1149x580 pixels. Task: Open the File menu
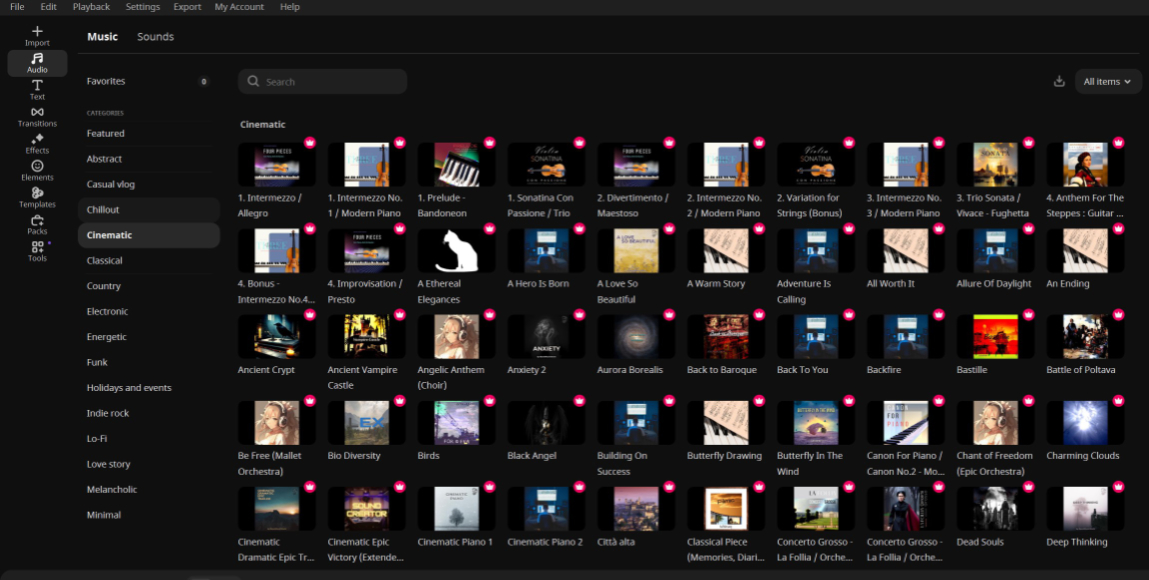pyautogui.click(x=17, y=7)
